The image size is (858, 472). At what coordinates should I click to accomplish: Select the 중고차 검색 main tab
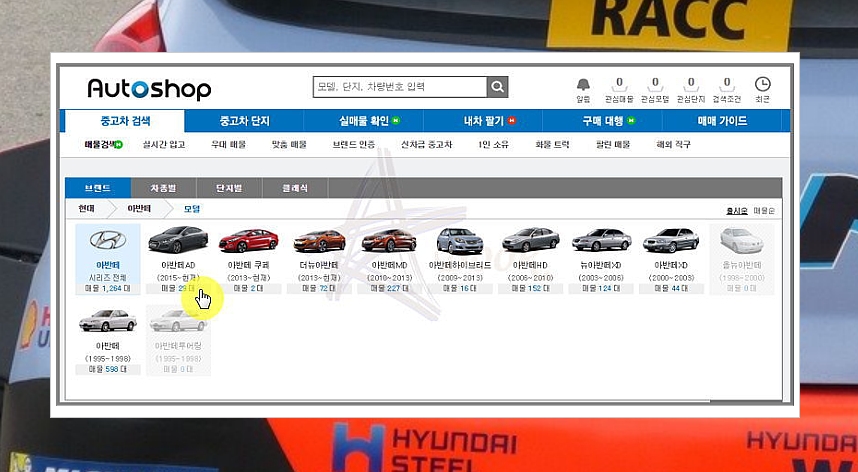125,121
